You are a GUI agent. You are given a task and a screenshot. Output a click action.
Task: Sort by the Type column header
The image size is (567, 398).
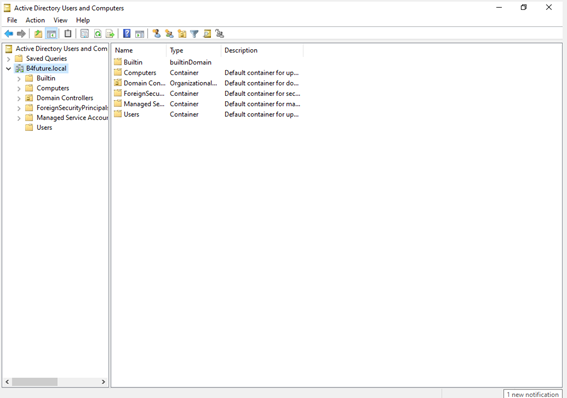193,50
